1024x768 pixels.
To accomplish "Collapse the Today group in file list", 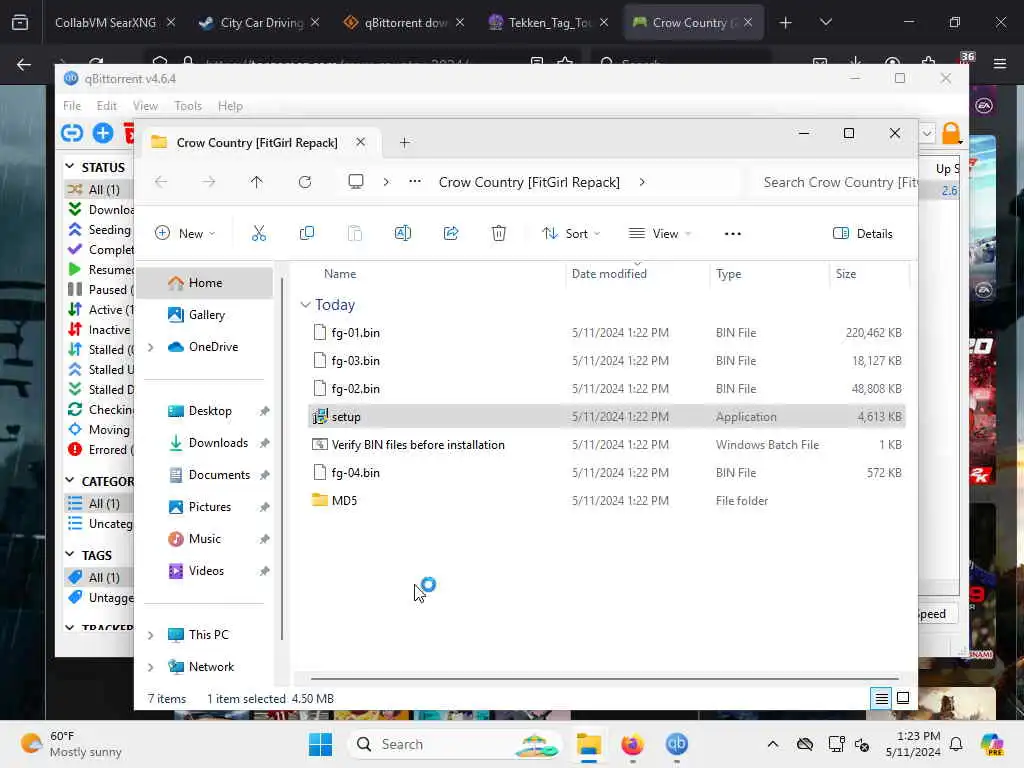I will 305,305.
